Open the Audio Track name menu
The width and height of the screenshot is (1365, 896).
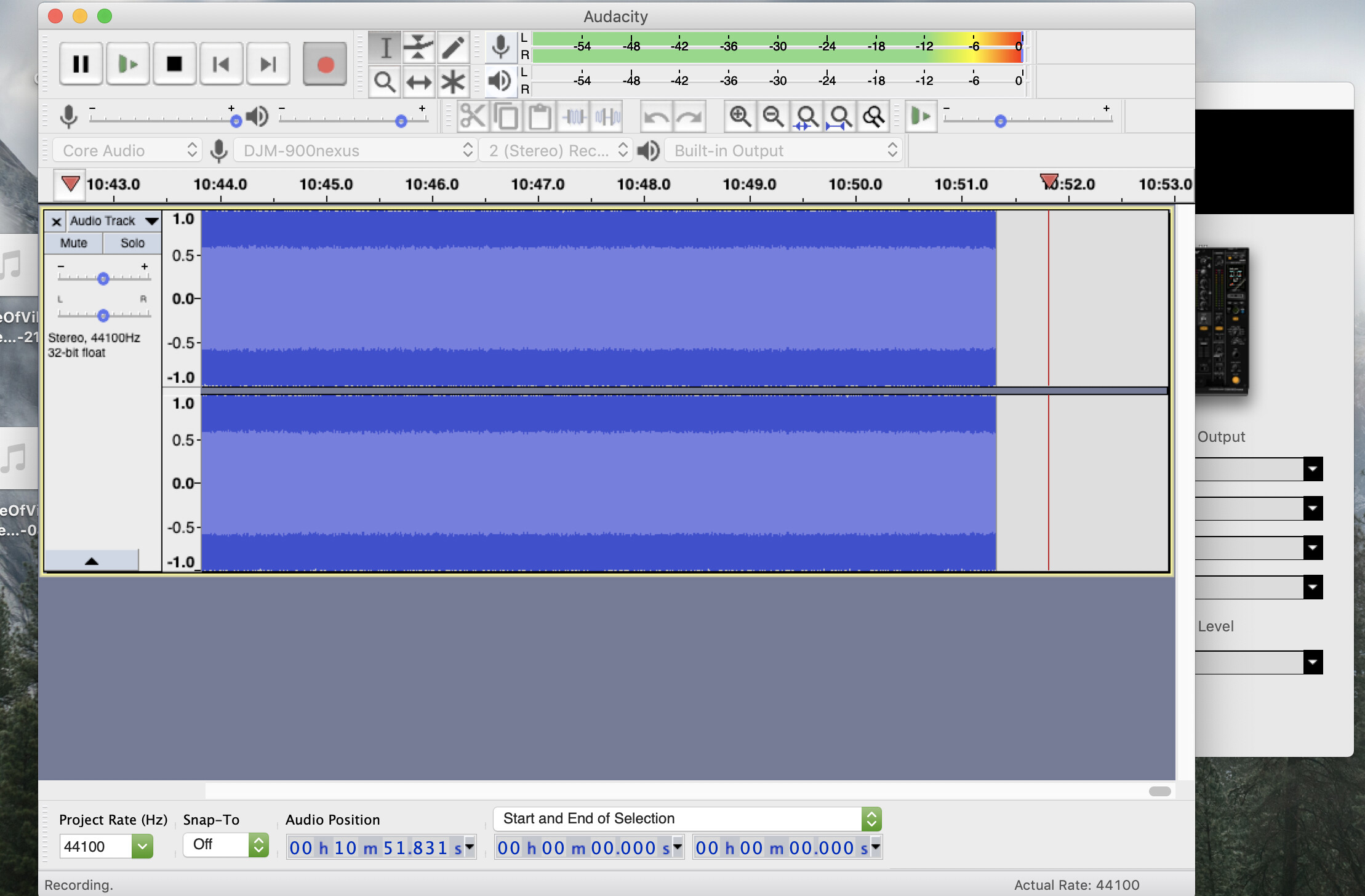(x=114, y=221)
